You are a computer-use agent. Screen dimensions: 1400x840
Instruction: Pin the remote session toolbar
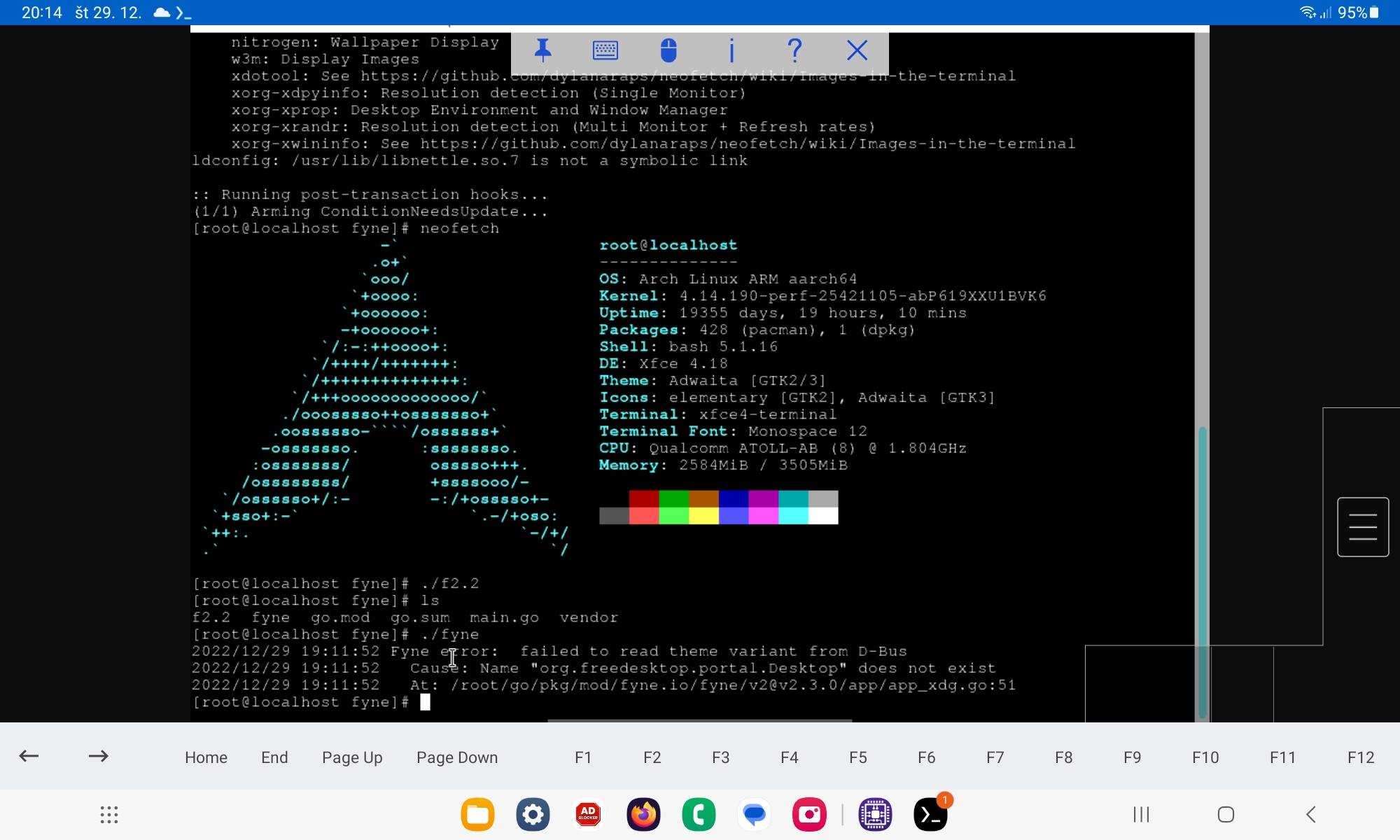542,50
